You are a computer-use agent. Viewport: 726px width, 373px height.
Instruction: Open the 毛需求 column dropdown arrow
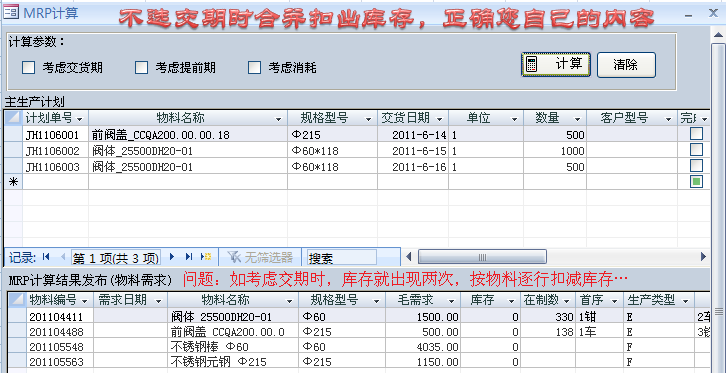pos(451,301)
